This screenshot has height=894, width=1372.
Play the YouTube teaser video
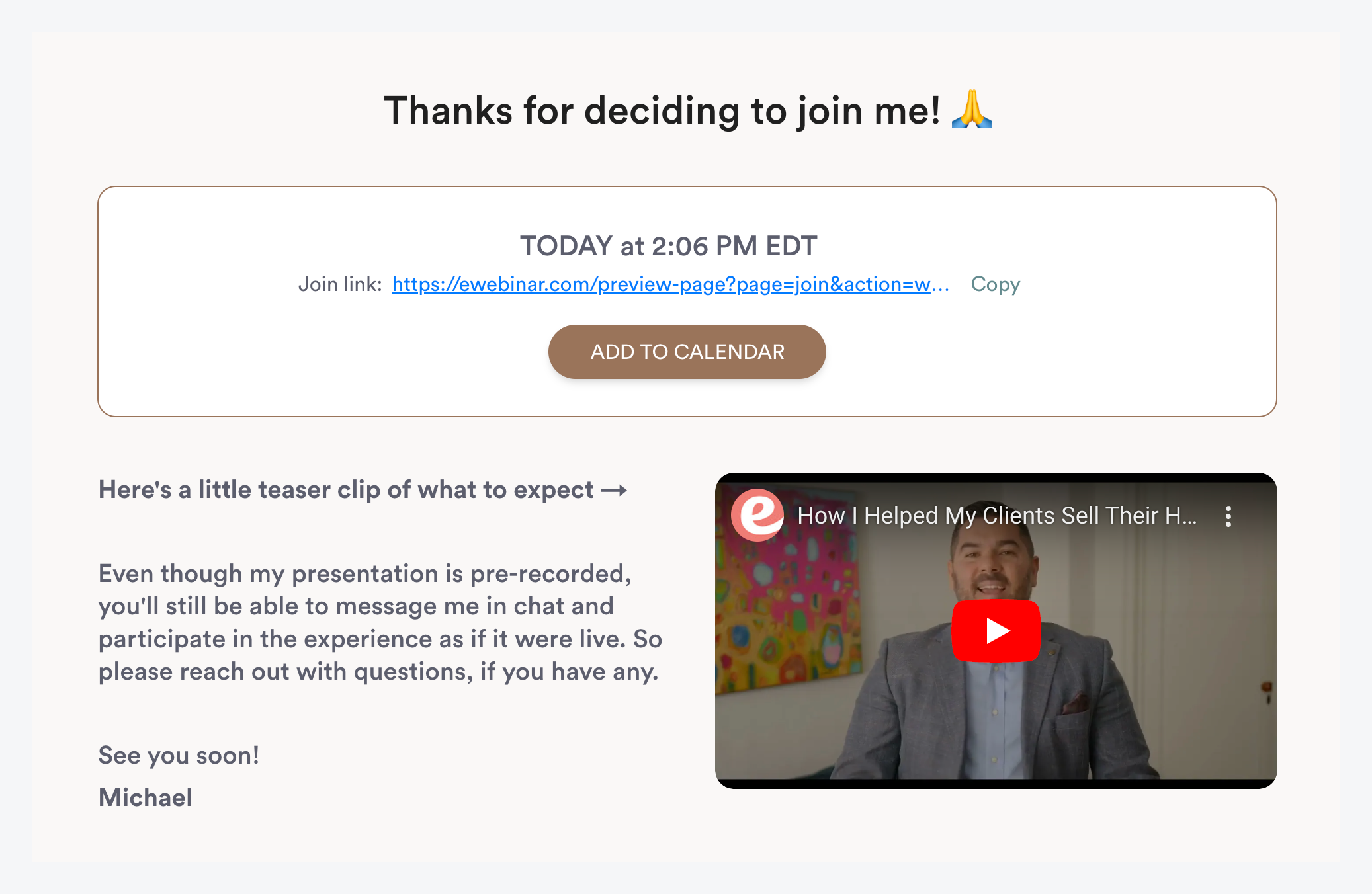coord(996,630)
